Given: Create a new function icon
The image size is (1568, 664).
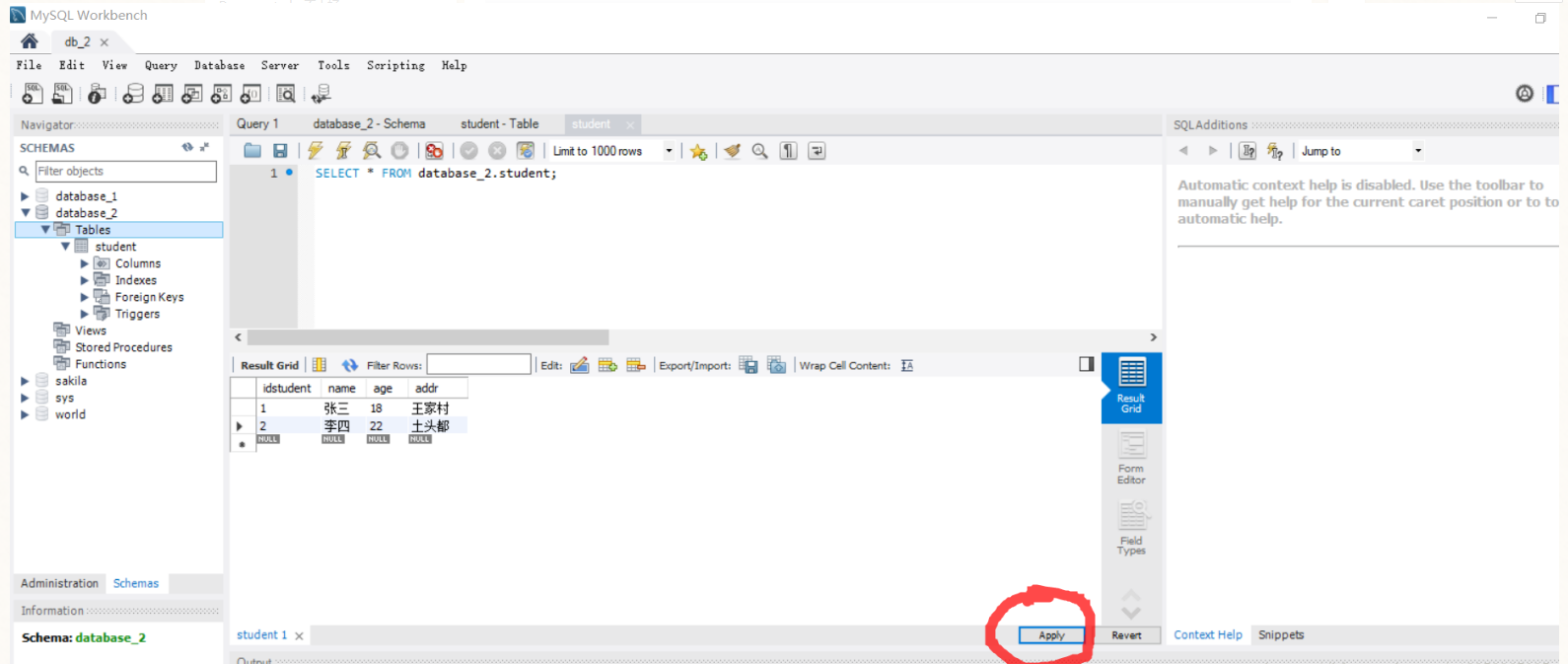Looking at the screenshot, I should point(251,94).
